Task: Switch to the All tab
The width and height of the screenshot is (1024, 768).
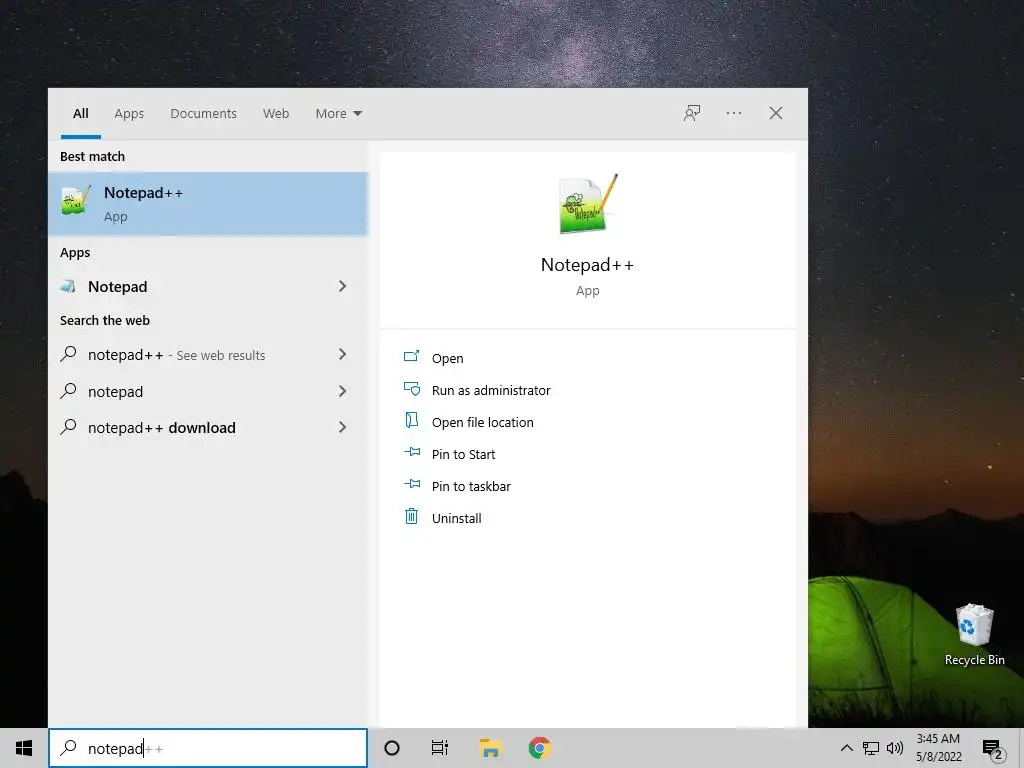Action: (x=81, y=114)
